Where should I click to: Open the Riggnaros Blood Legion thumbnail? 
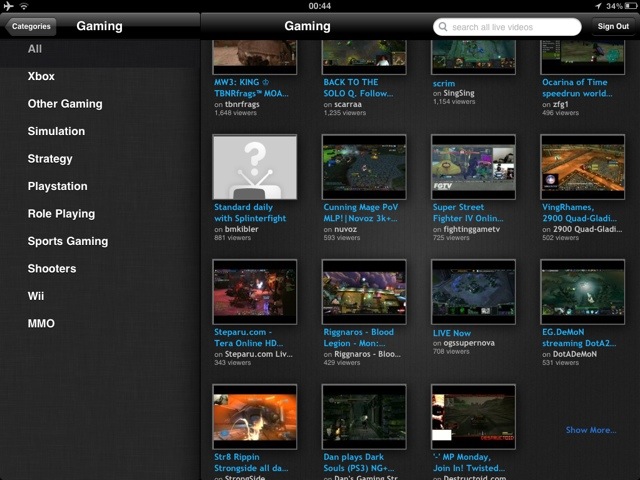click(x=364, y=292)
